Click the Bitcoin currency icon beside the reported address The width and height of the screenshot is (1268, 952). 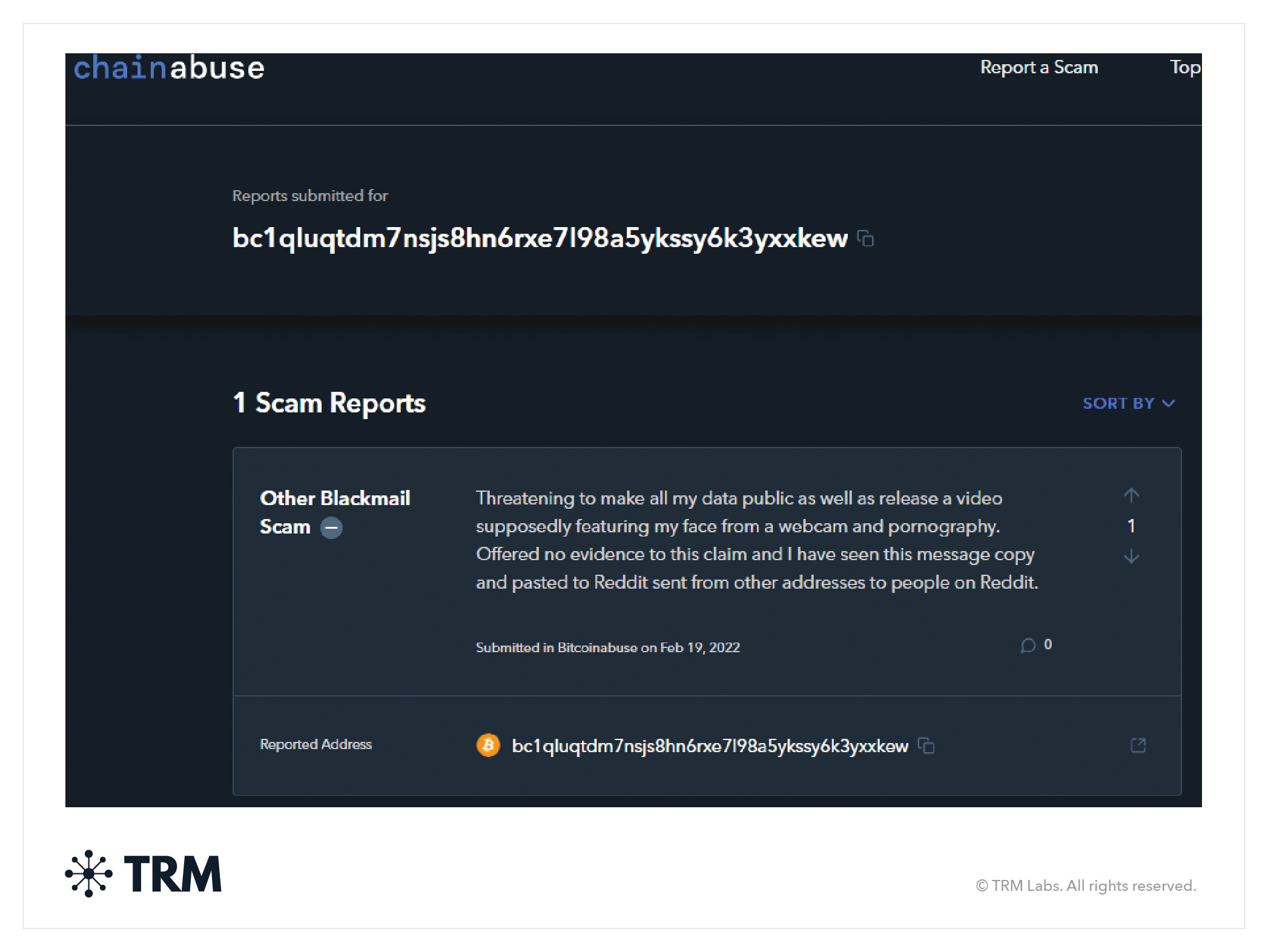[489, 746]
